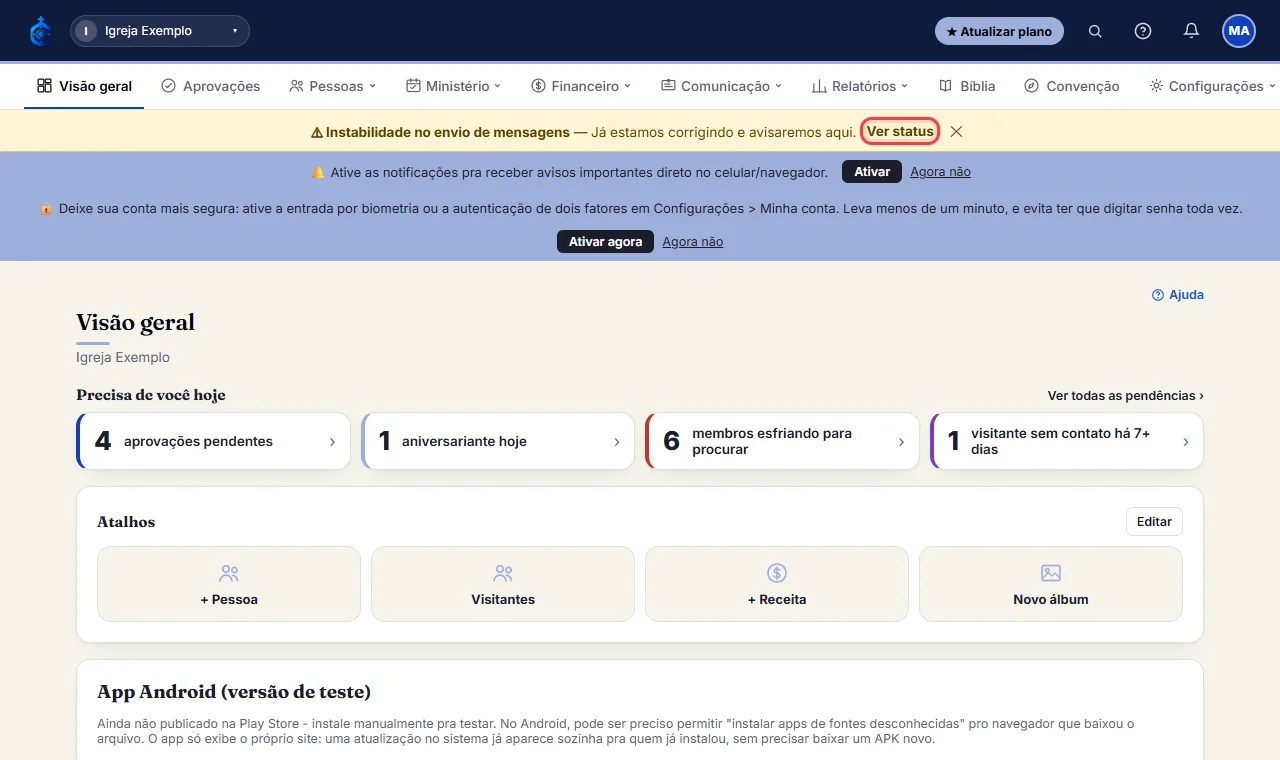Image resolution: width=1280 pixels, height=760 pixels.
Task: Open the notifications bell icon
Action: pos(1191,31)
